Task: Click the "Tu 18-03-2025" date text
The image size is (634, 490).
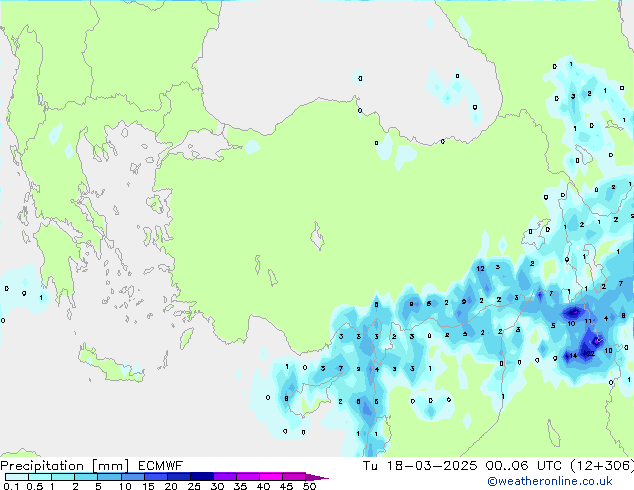Action: click(420, 466)
